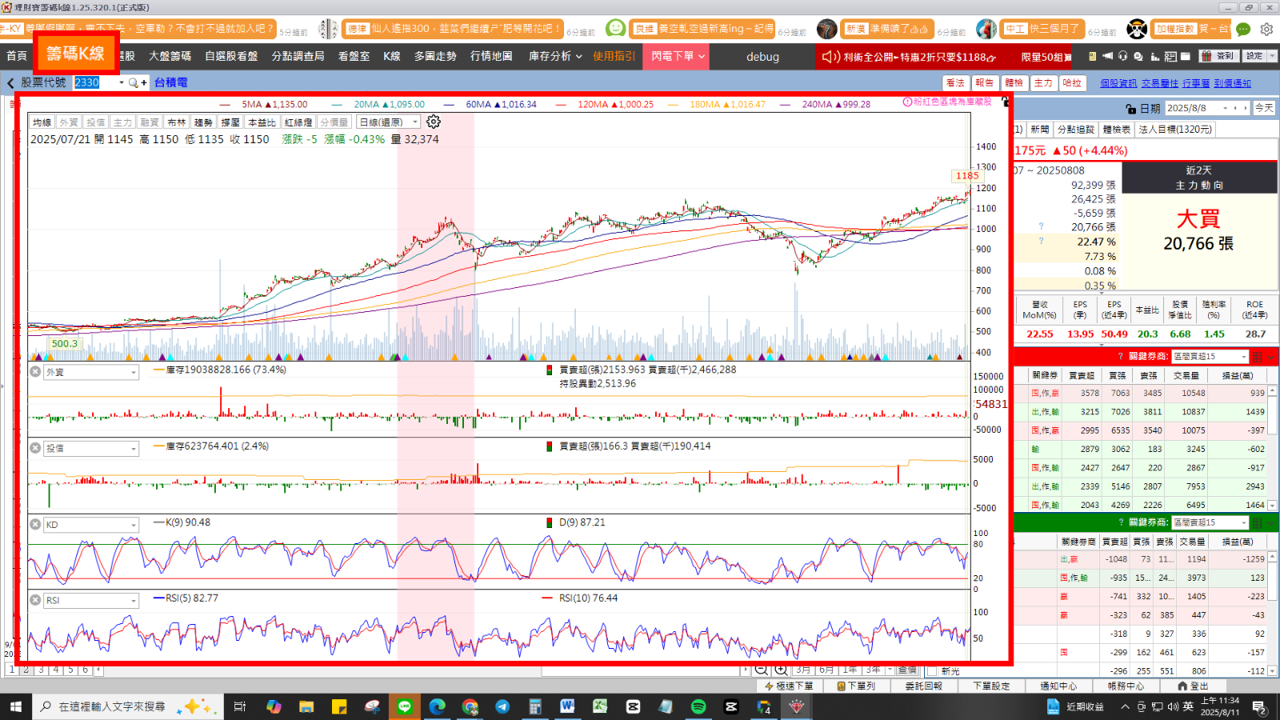
Task: Open the 外資 indicator selector dropdown
Action: point(91,372)
